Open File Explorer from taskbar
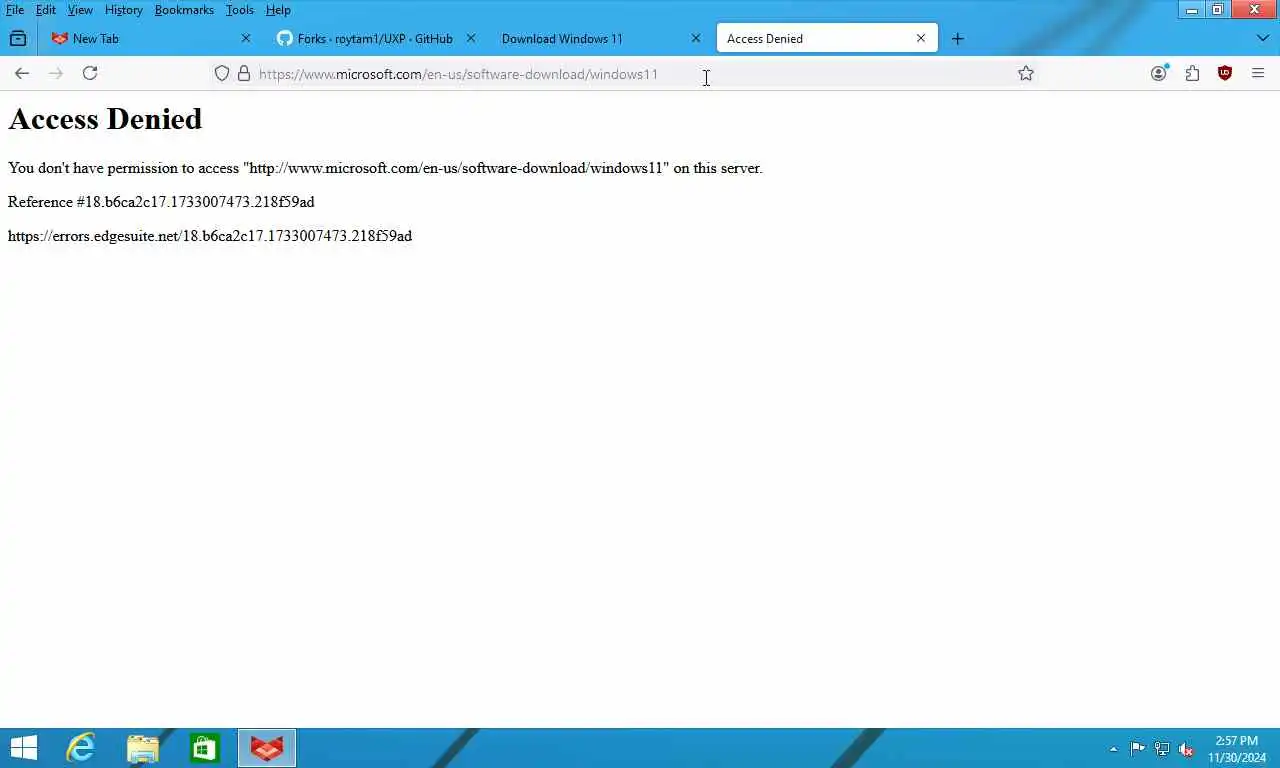Image resolution: width=1280 pixels, height=768 pixels. tap(143, 748)
